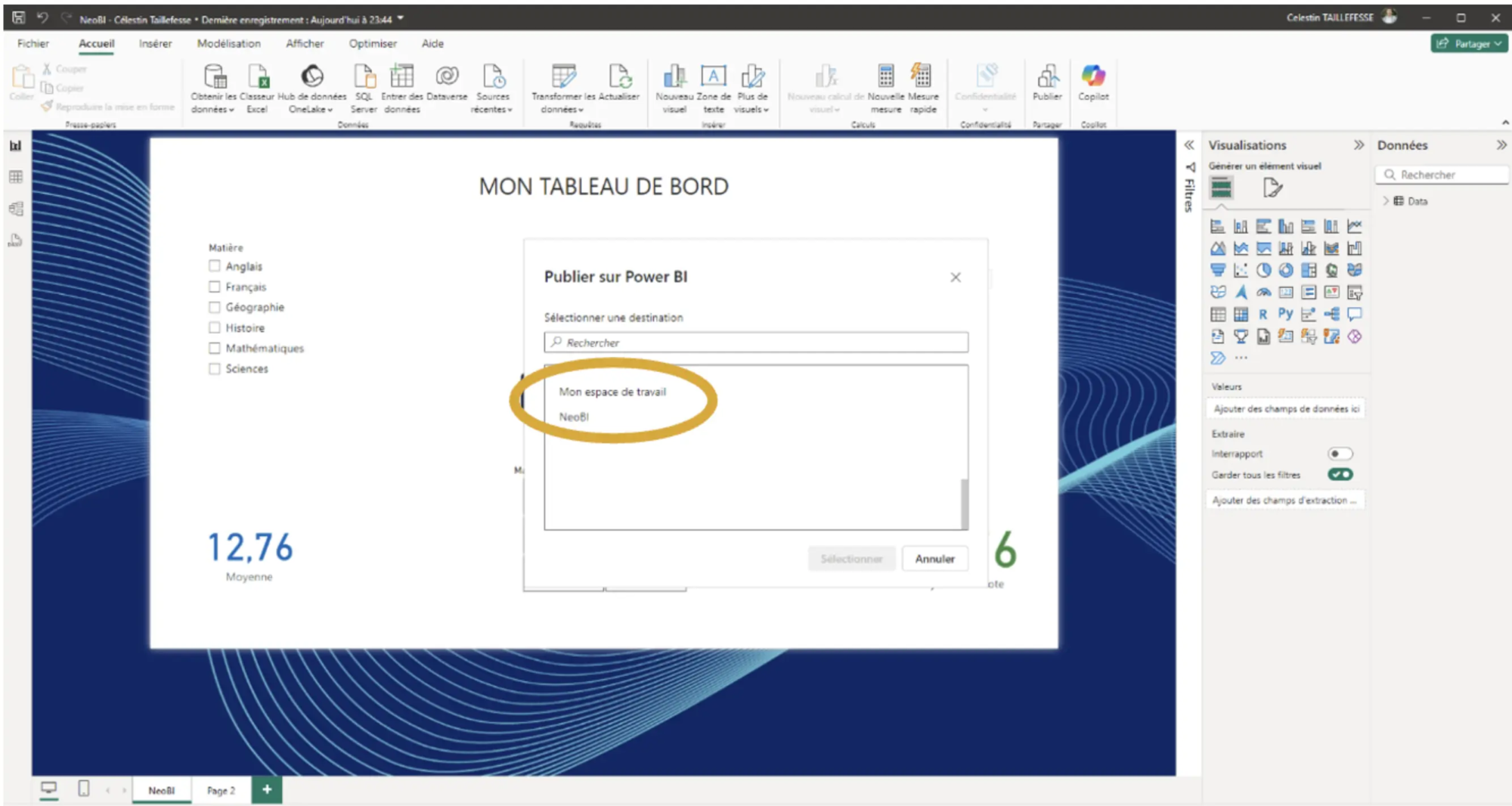Expand the Data table in Données pane
Image resolution: width=1512 pixels, height=806 pixels.
click(x=1386, y=201)
